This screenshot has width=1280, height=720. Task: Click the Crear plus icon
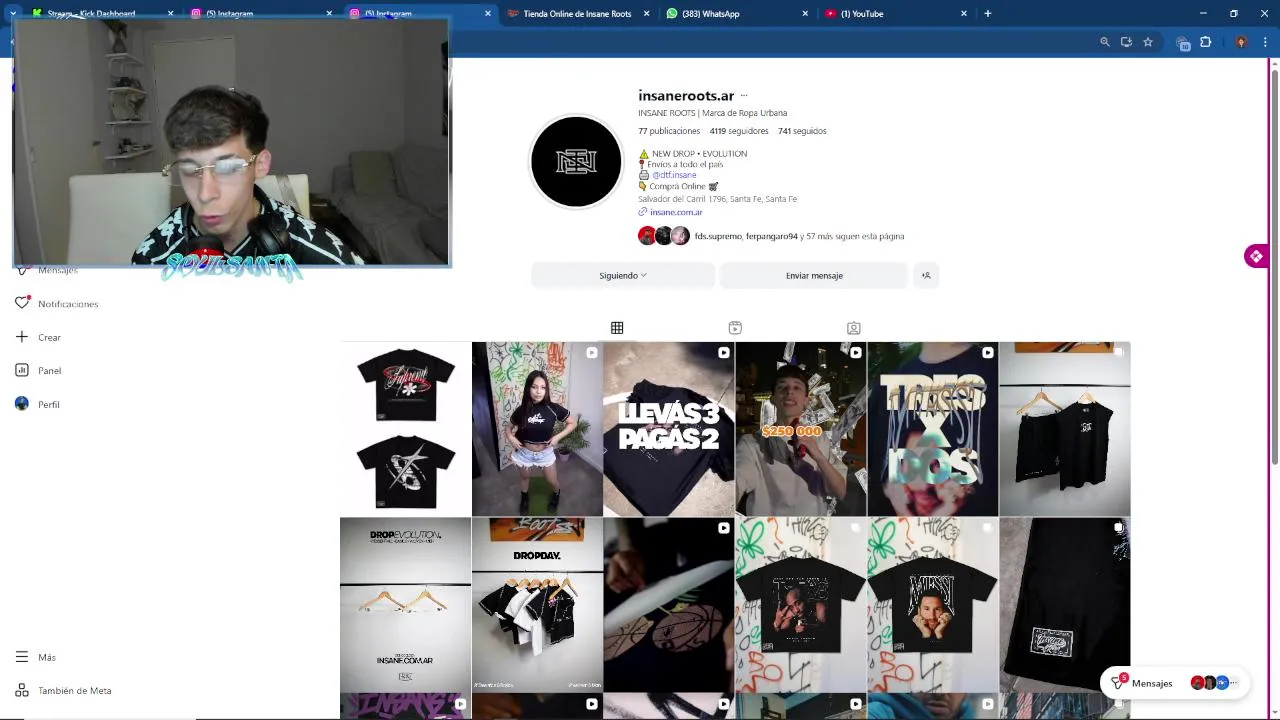pos(22,337)
